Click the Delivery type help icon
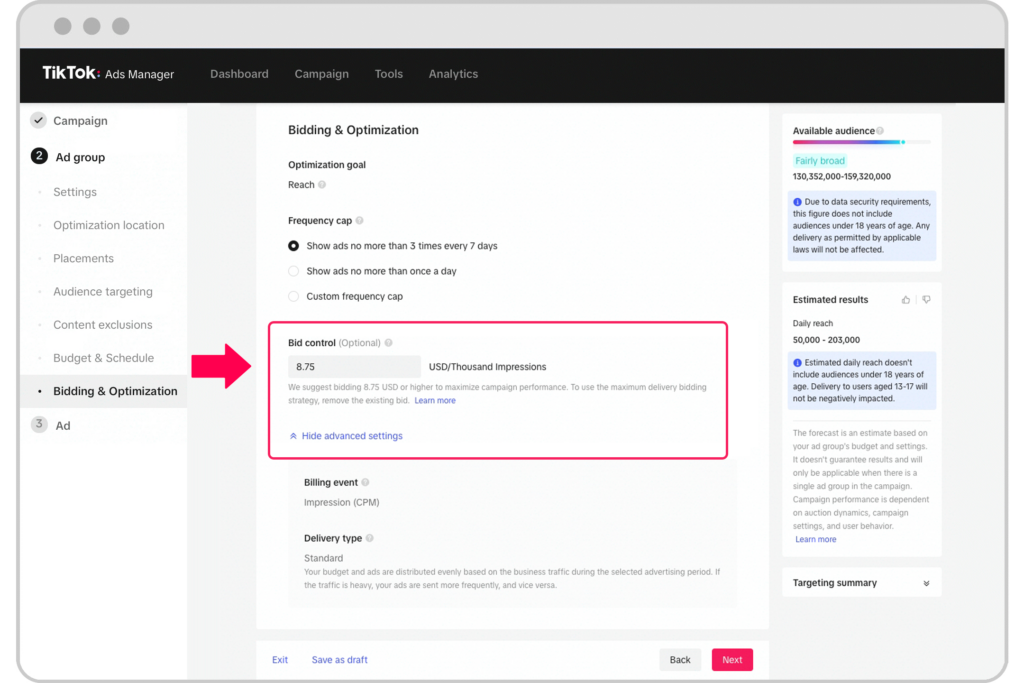1024x683 pixels. click(x=370, y=538)
